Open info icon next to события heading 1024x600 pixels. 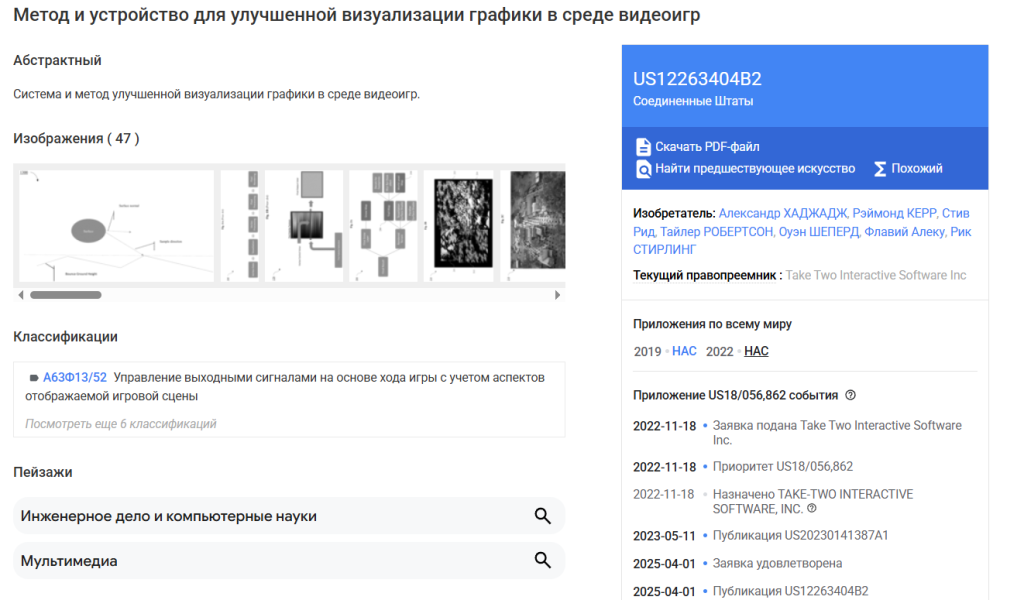click(849, 394)
